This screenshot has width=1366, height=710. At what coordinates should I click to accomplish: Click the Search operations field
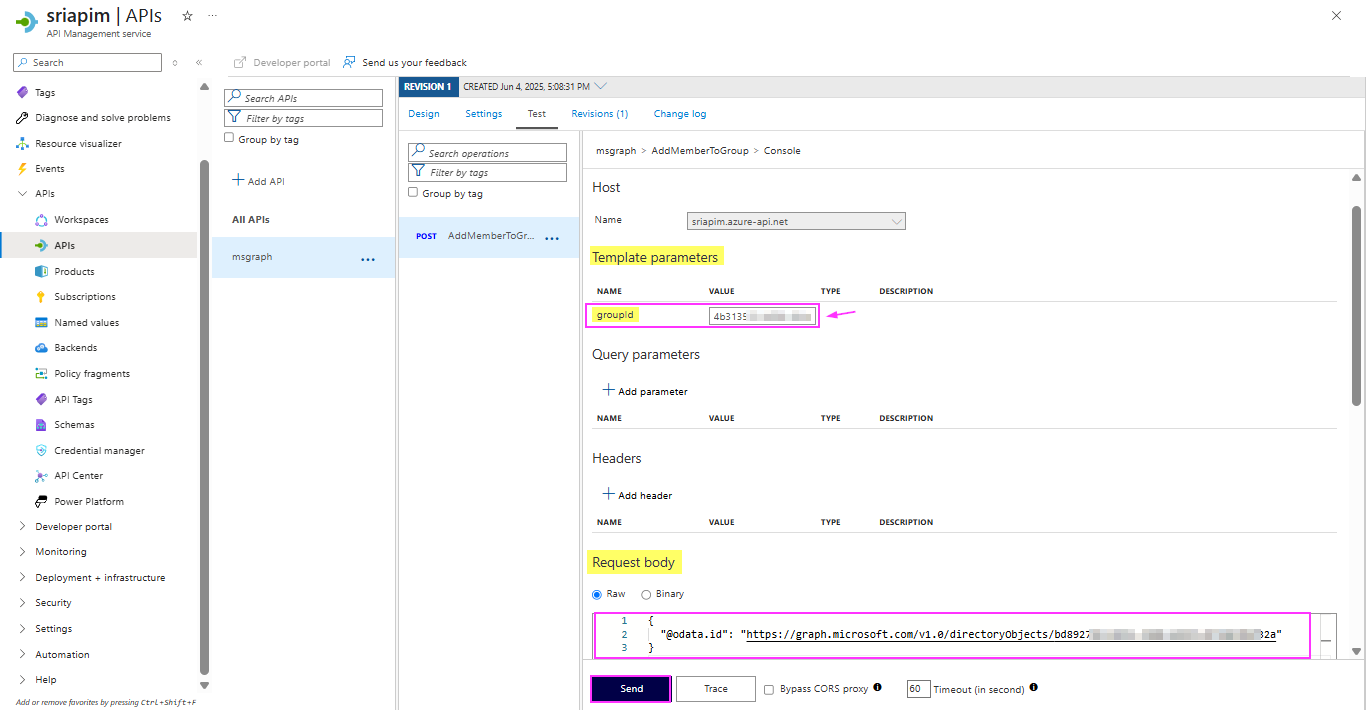[x=487, y=153]
